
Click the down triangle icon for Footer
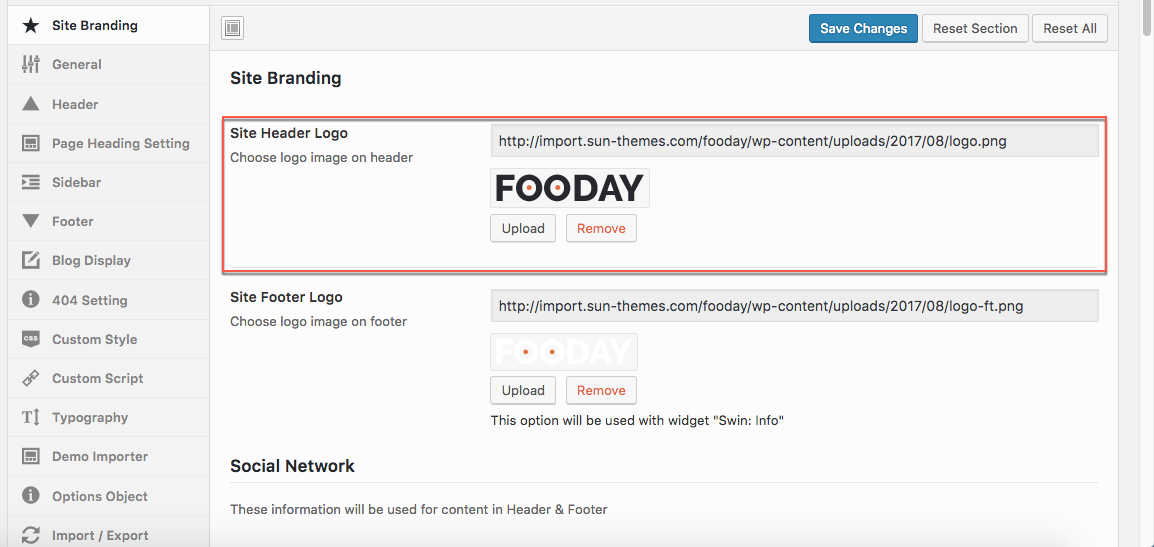point(30,221)
